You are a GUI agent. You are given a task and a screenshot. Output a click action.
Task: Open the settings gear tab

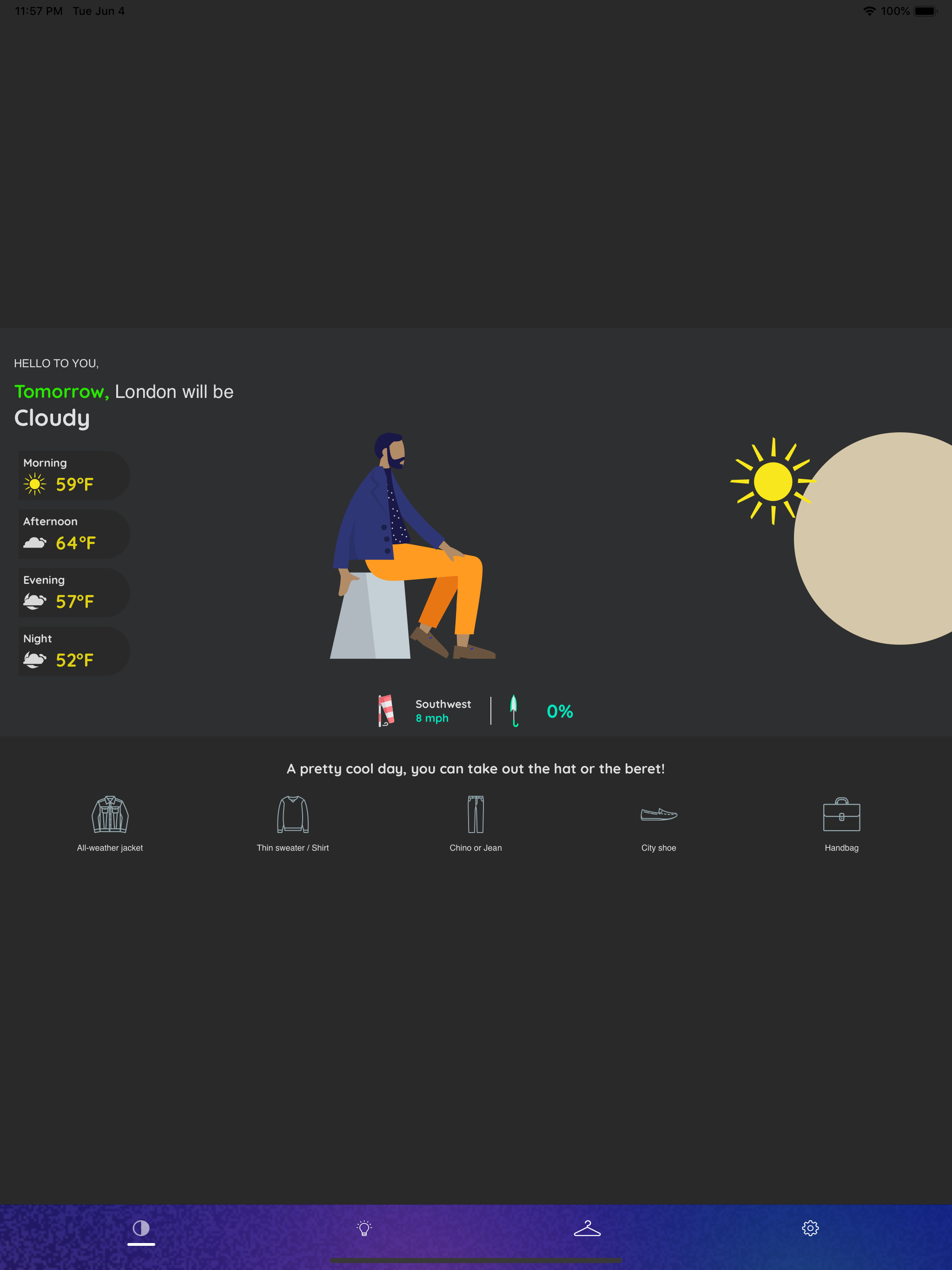tap(810, 1228)
